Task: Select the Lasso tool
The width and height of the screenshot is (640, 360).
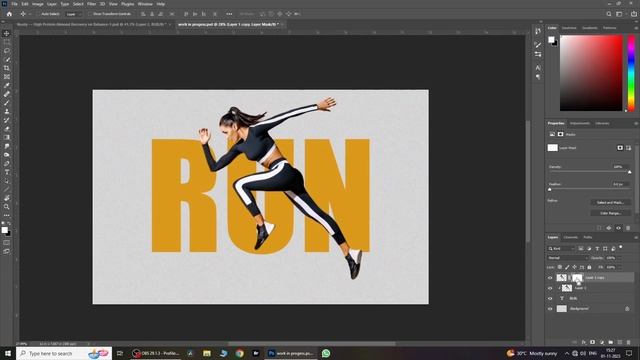Action: coord(7,51)
